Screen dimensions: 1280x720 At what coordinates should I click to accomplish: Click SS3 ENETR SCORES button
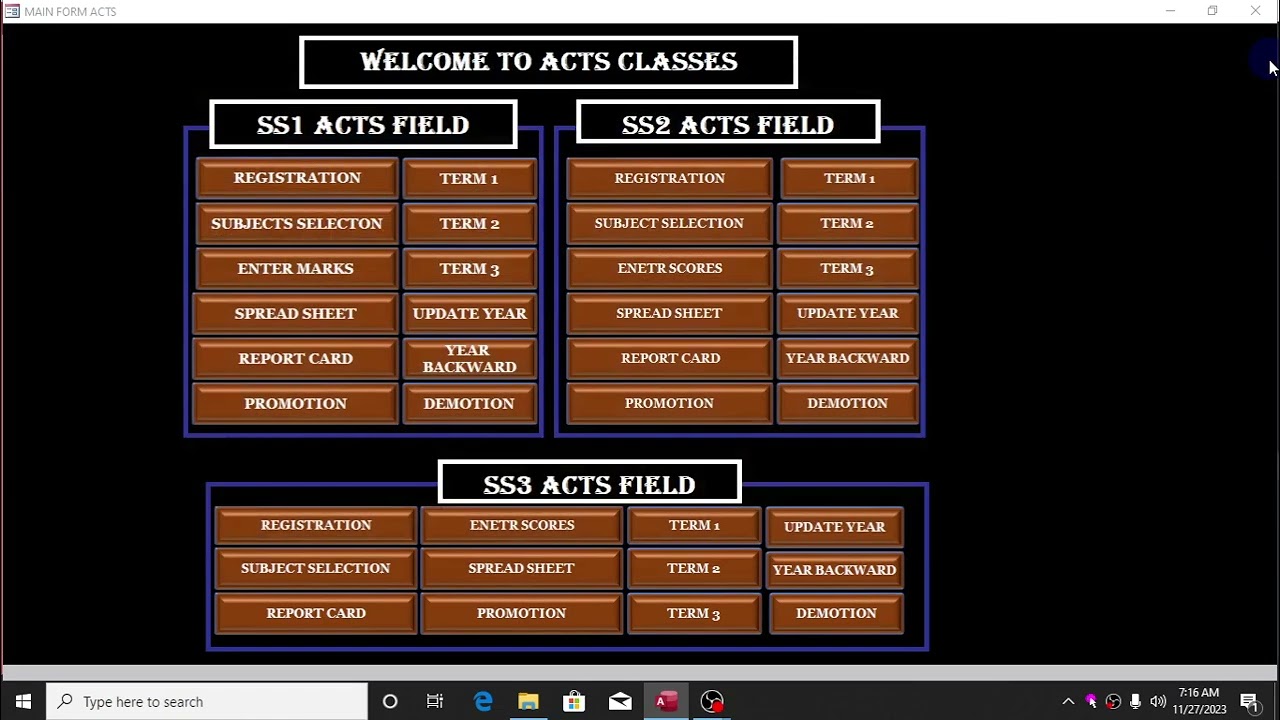click(x=522, y=525)
